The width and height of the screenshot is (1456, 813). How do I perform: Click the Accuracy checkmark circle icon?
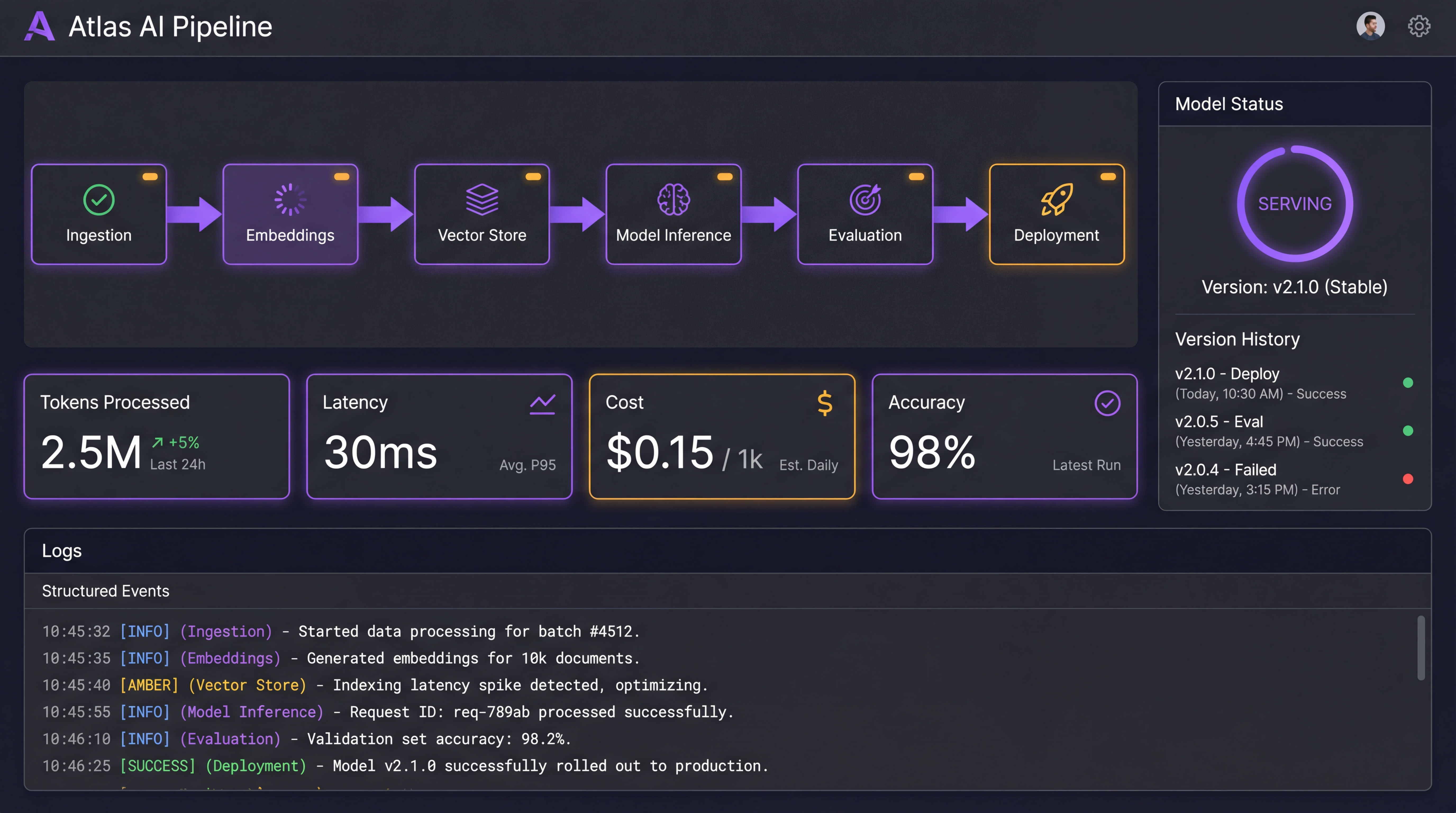1107,404
